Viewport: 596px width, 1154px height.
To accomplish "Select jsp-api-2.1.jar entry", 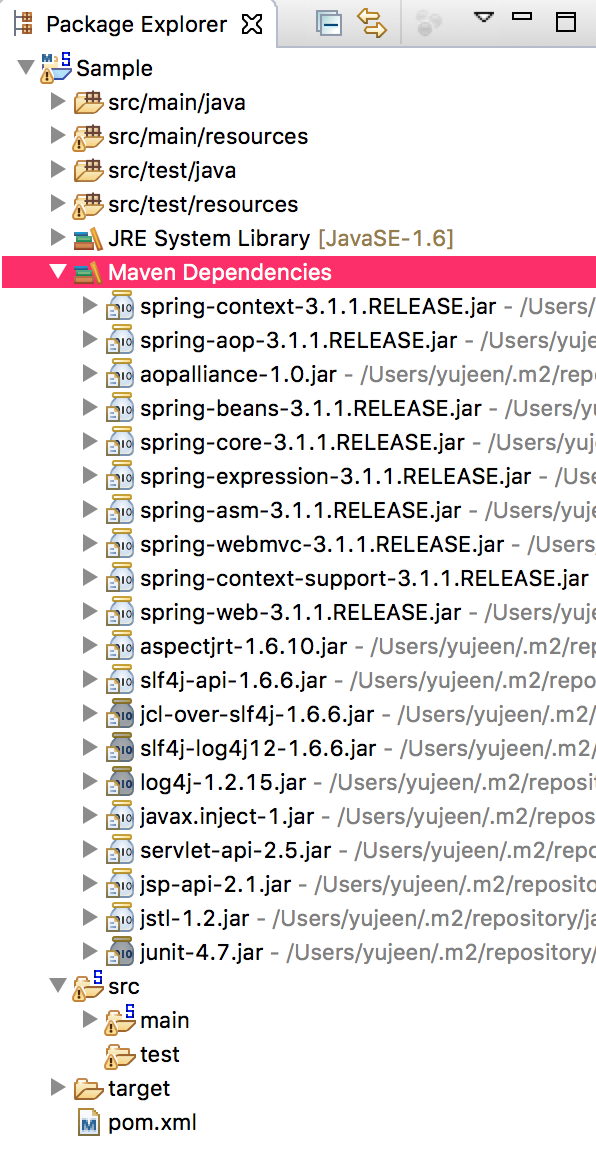I will click(x=216, y=884).
